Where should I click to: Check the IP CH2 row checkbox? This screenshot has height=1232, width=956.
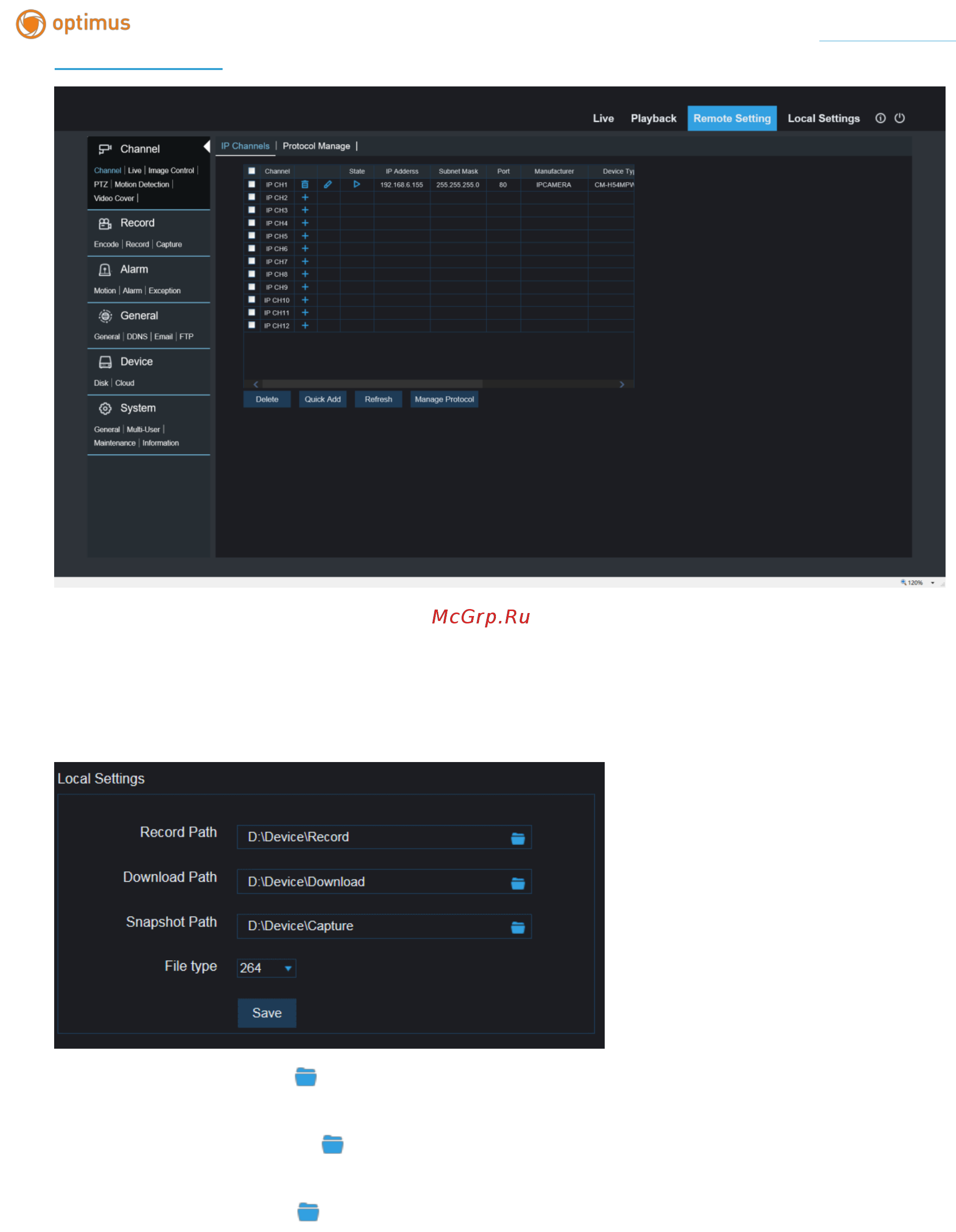(252, 197)
